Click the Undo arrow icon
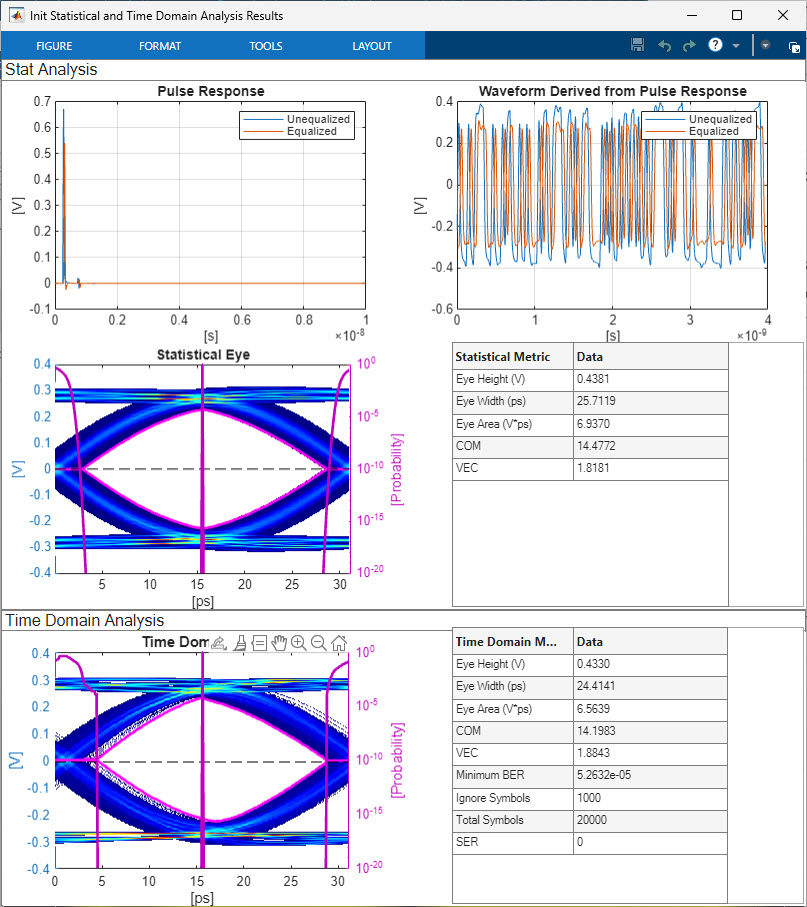Viewport: 807px width, 907px height. 664,45
